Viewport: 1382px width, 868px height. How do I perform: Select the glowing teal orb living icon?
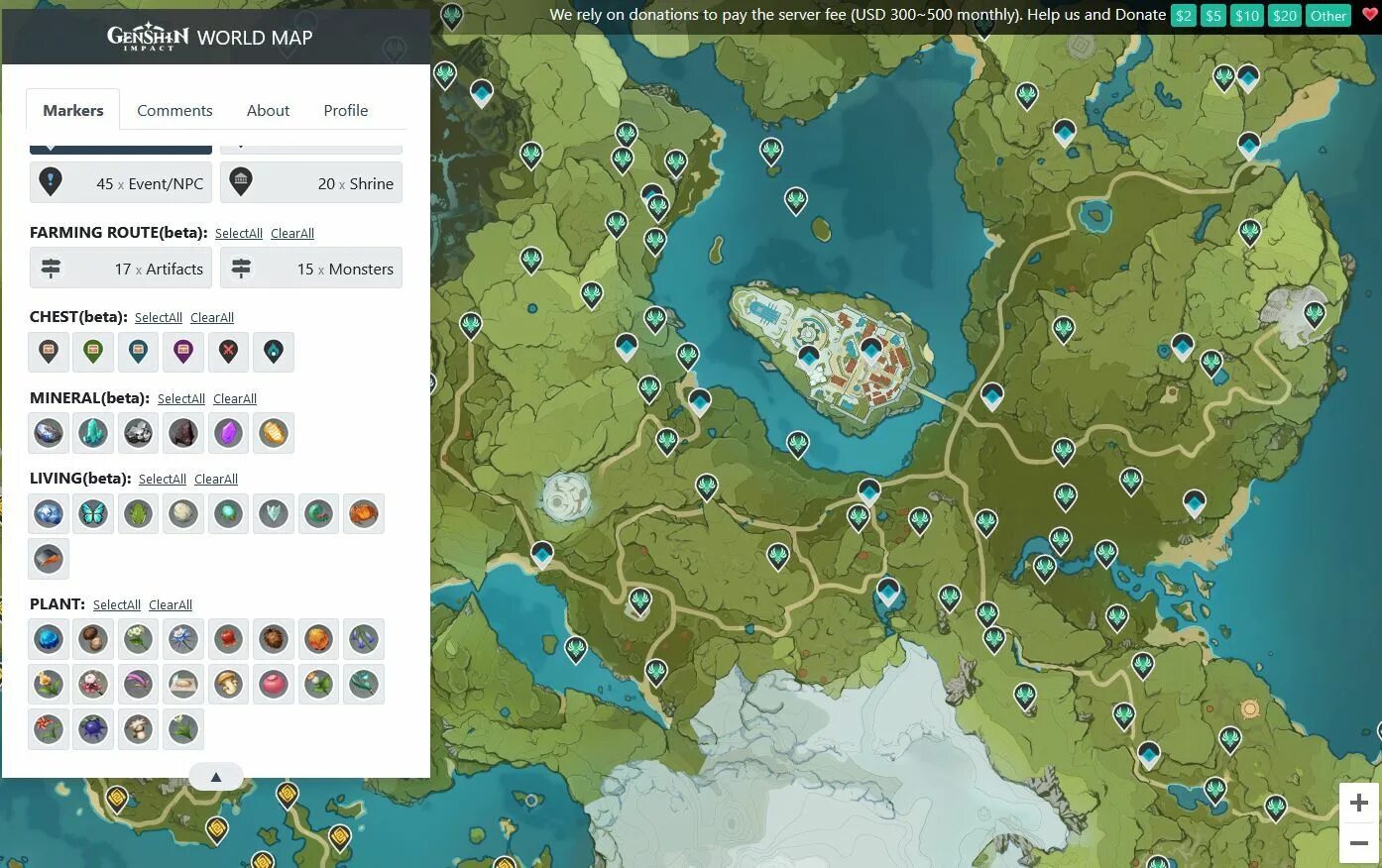[x=229, y=514]
